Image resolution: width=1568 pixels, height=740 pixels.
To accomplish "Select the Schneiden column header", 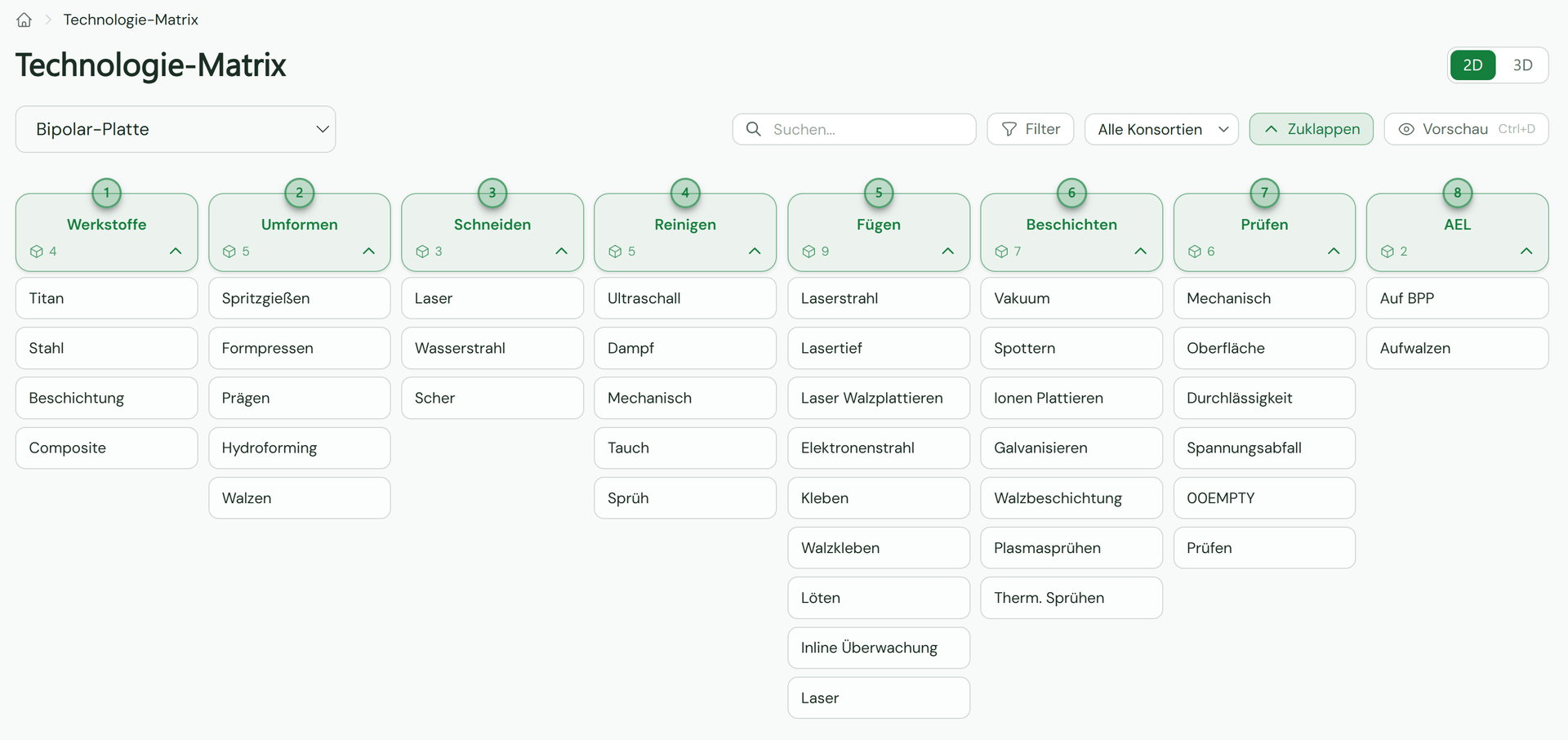I will pyautogui.click(x=492, y=232).
